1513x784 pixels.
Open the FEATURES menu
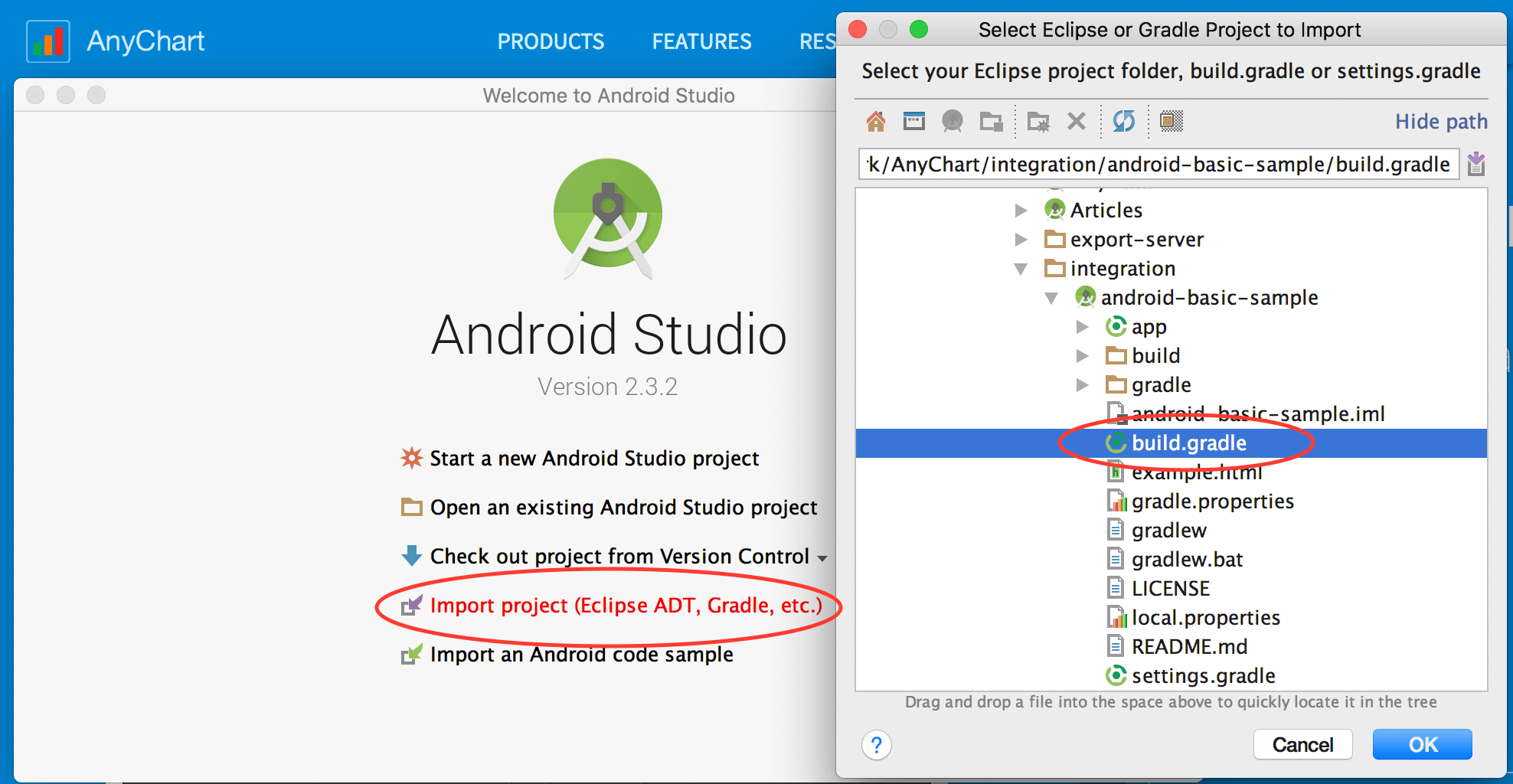701,41
